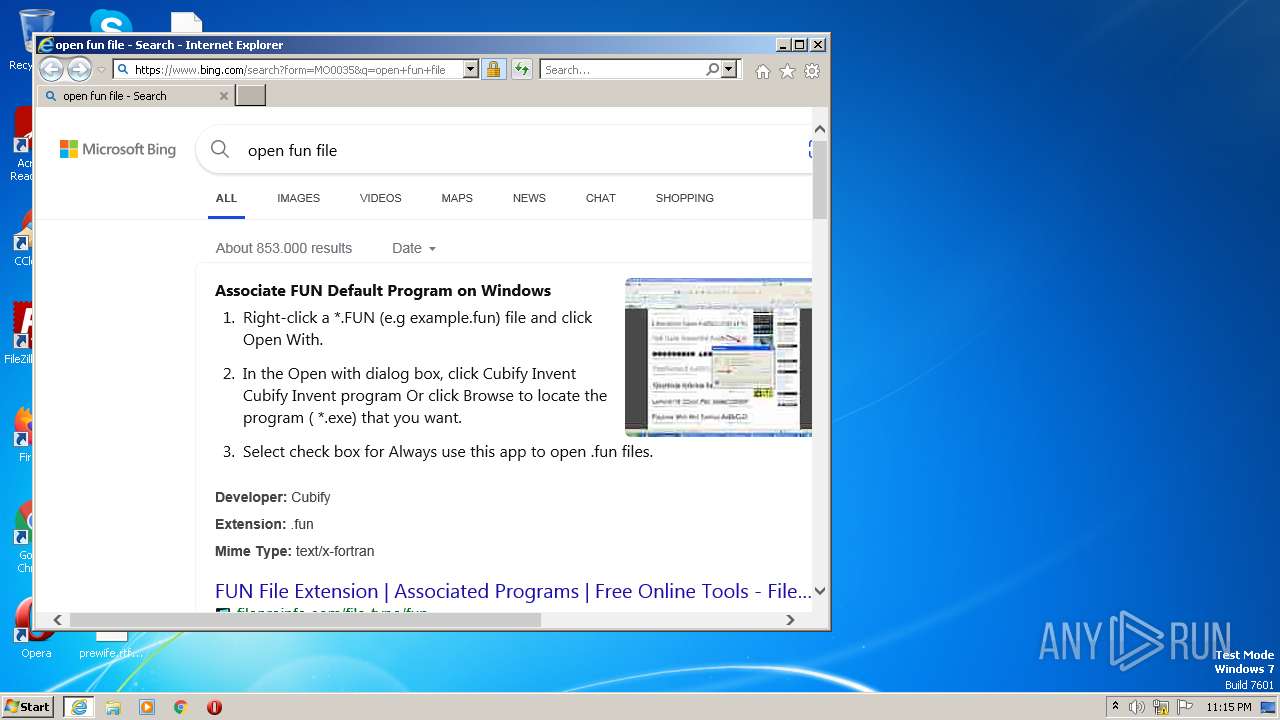
Task: Open the Chrome taskbar icon
Action: pyautogui.click(x=181, y=707)
